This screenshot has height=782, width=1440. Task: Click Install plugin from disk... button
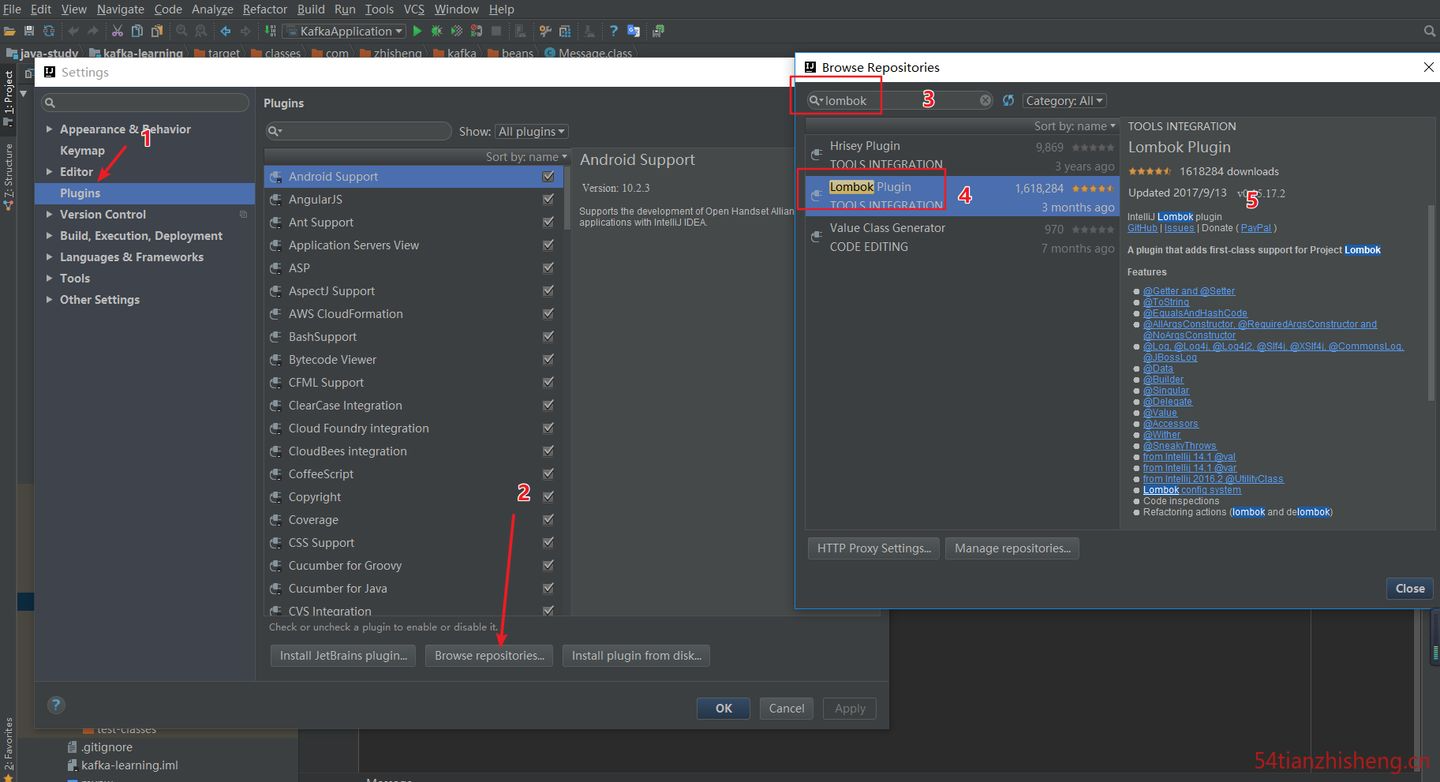tap(636, 656)
